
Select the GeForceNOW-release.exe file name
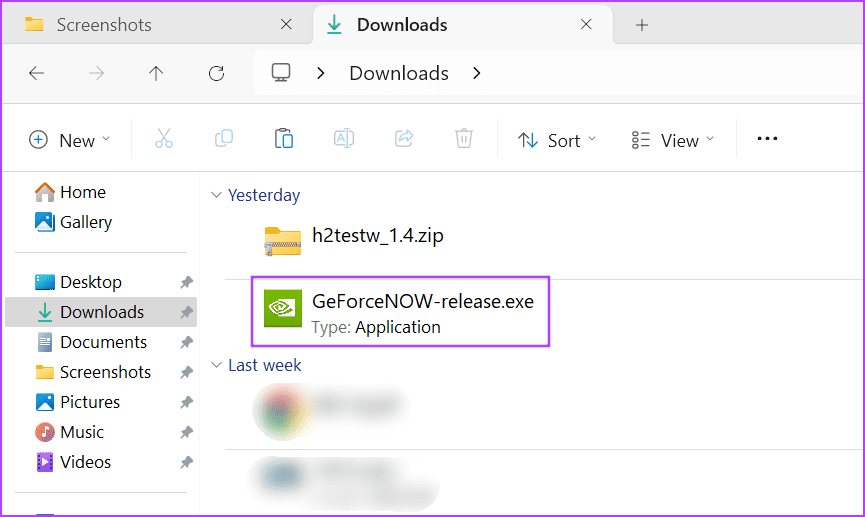tap(423, 301)
